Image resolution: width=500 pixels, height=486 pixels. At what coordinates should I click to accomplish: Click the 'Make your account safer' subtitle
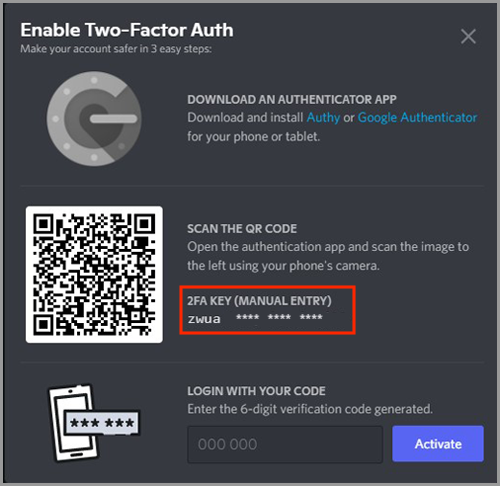116,49
